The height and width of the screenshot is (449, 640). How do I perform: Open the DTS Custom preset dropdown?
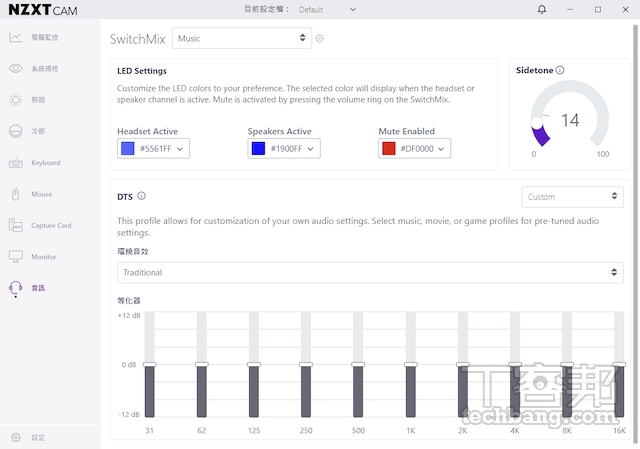pyautogui.click(x=572, y=197)
